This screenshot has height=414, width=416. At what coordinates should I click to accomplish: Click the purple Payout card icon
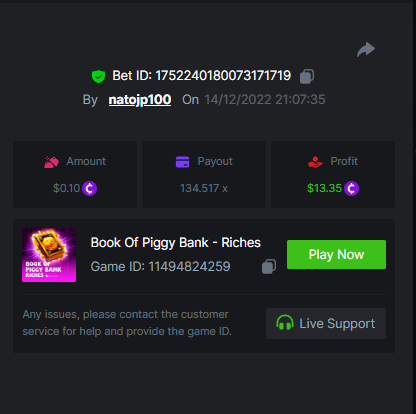[x=182, y=162]
